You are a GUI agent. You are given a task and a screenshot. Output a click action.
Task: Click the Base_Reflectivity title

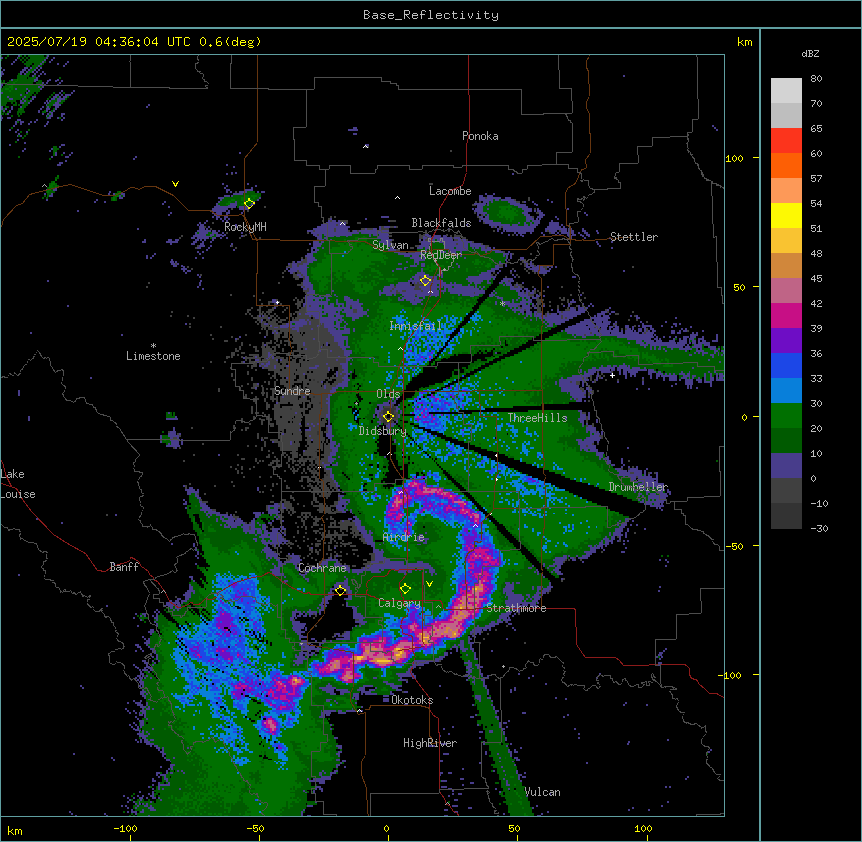[x=431, y=15]
